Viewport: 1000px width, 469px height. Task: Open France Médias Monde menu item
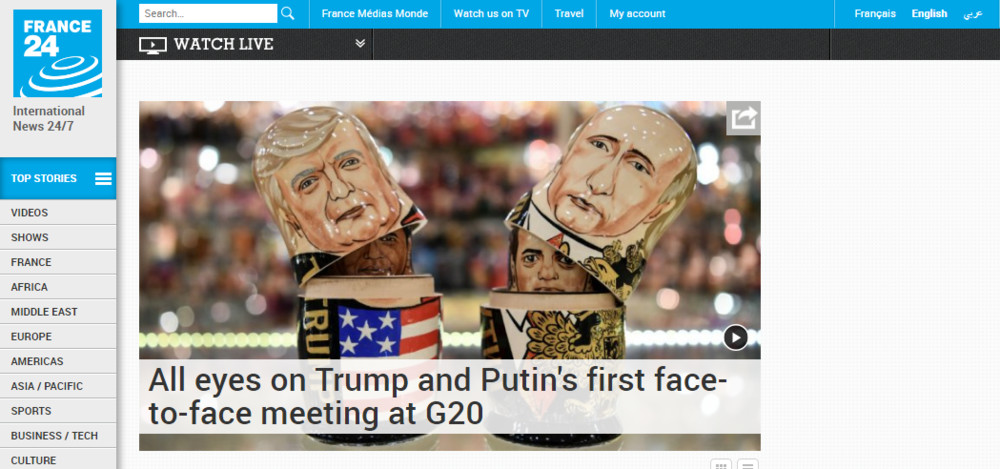(x=375, y=13)
